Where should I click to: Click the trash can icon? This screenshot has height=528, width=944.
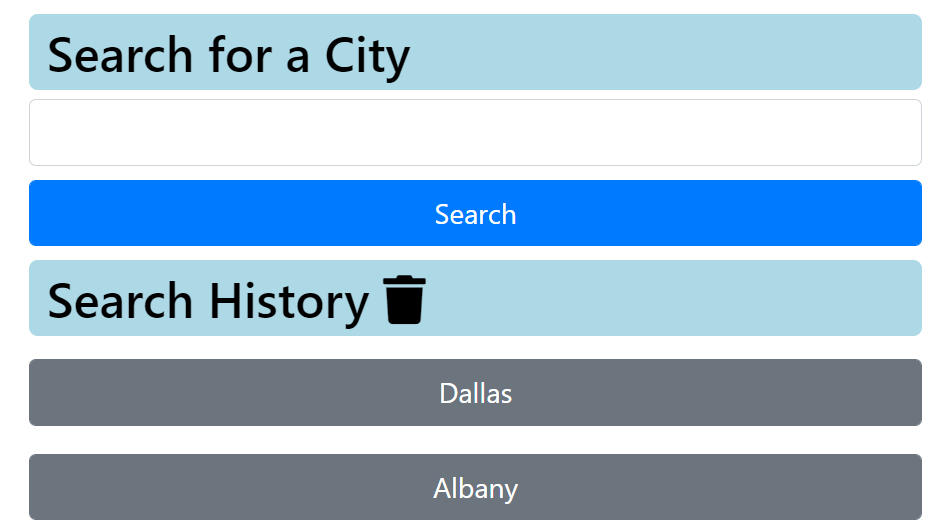coord(404,300)
